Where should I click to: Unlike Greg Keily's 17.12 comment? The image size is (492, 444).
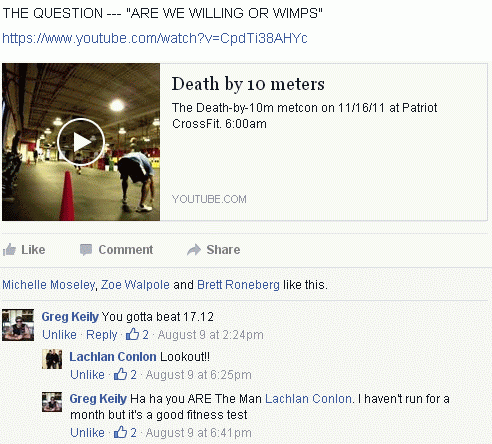[x=59, y=334]
